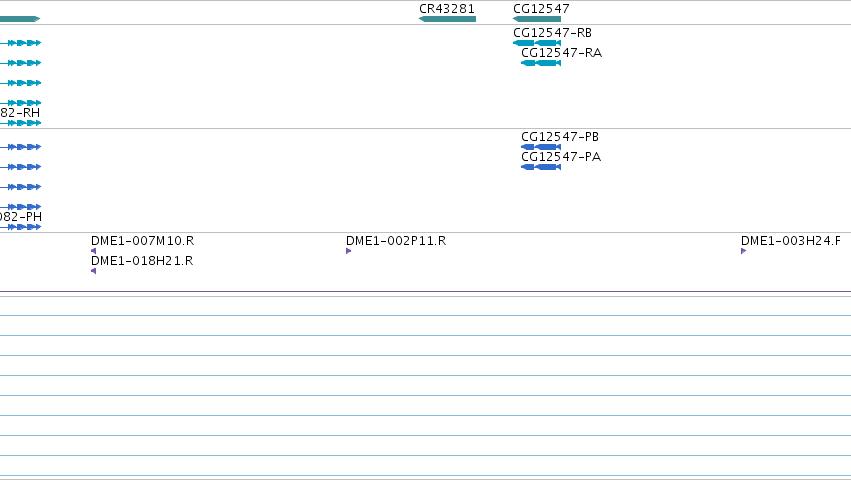Click the CR43281 gene arrow glyph
Viewport: 851px width, 480px height.
pos(447,19)
